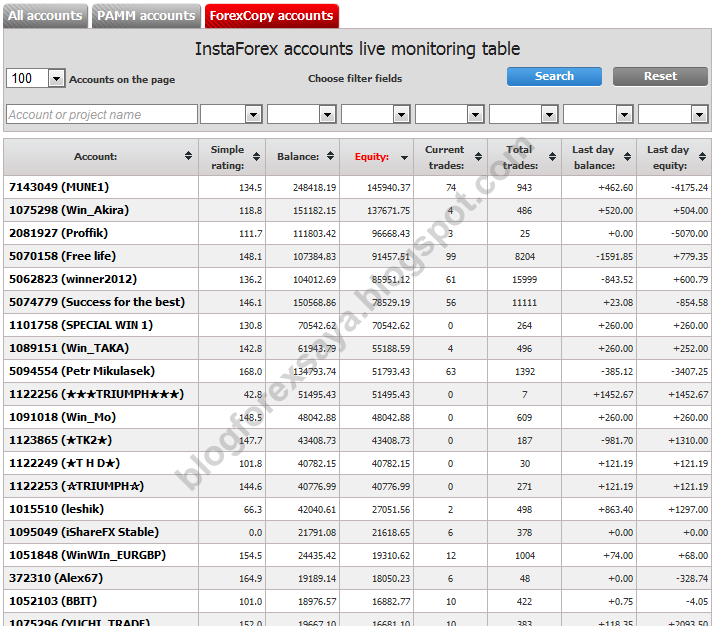Click the blue Search button
The image size is (715, 626).
554,76
